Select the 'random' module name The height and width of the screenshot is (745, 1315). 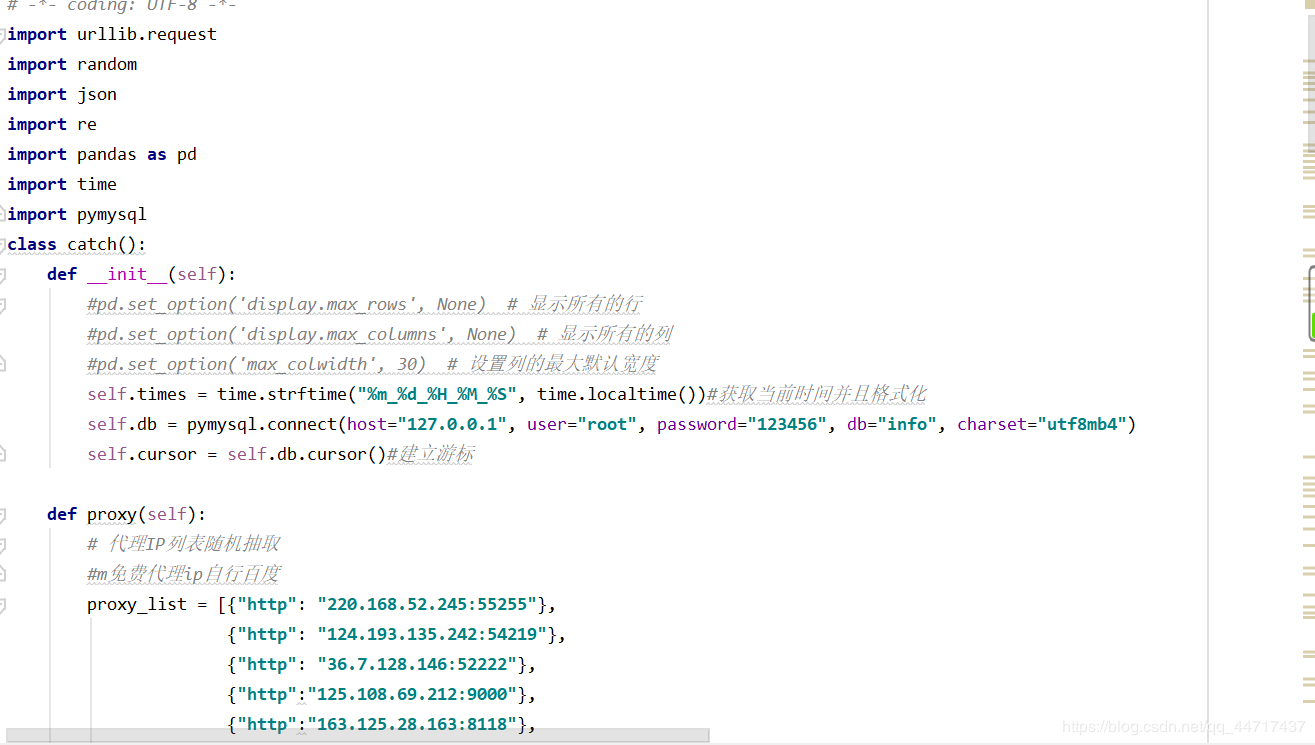click(107, 64)
